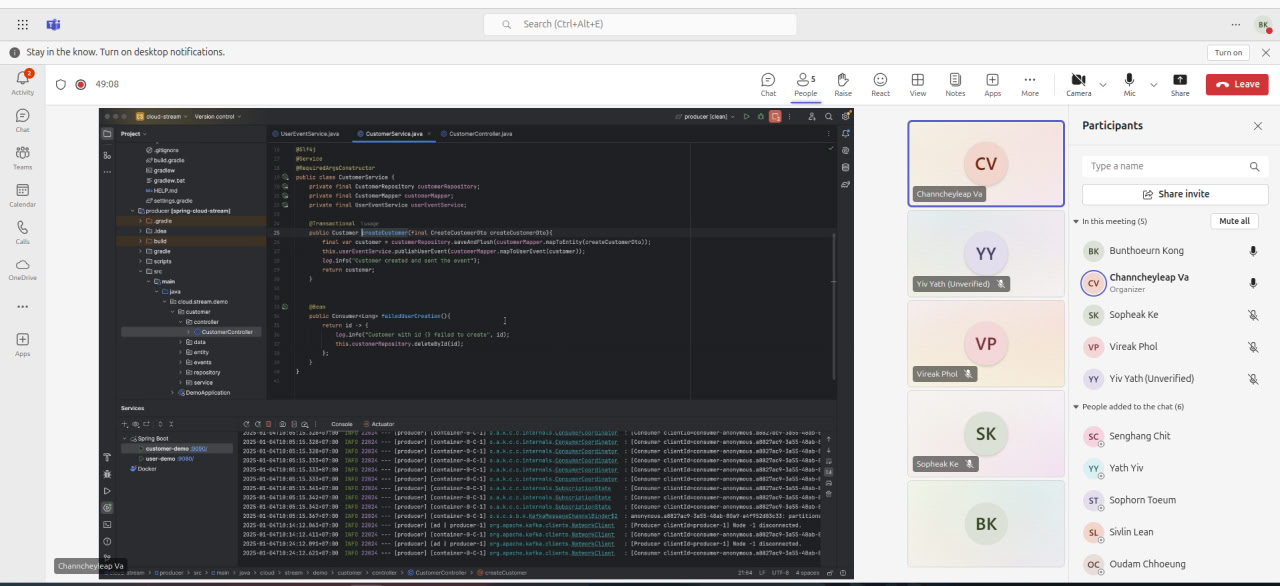Raise your hand in the meeting
The height and width of the screenshot is (586, 1280).
click(843, 84)
